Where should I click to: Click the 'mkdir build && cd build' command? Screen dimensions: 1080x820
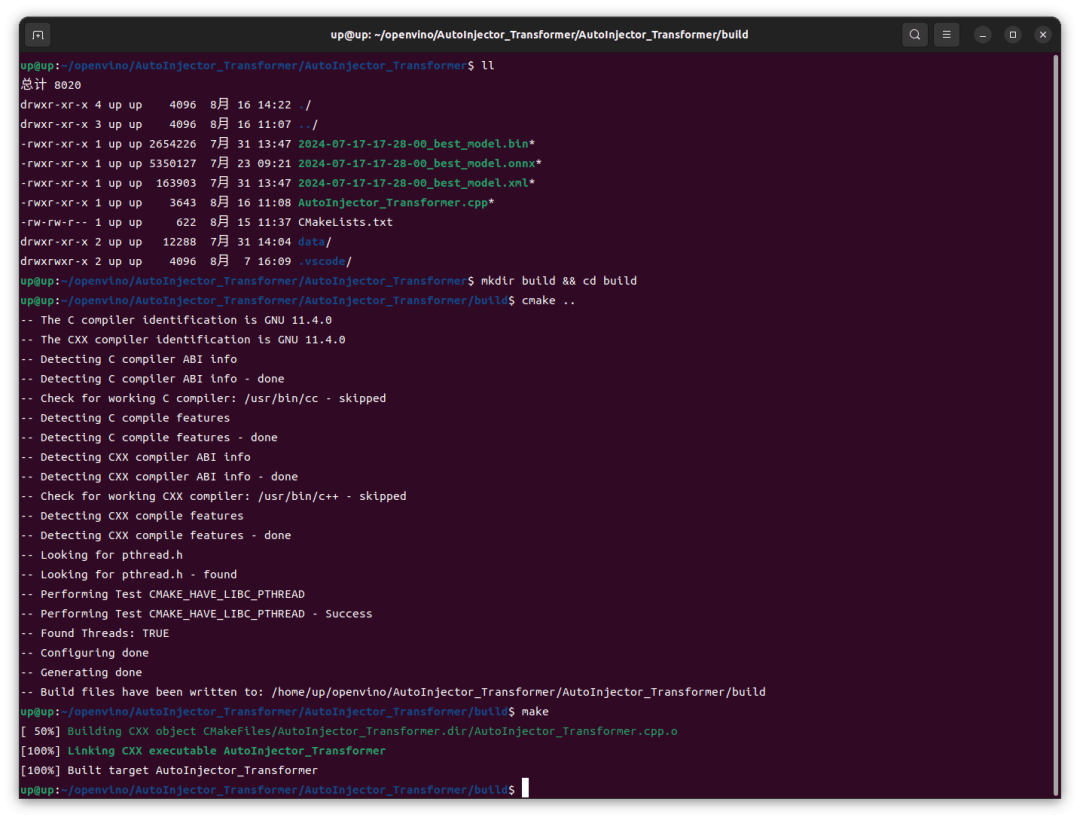tap(559, 281)
